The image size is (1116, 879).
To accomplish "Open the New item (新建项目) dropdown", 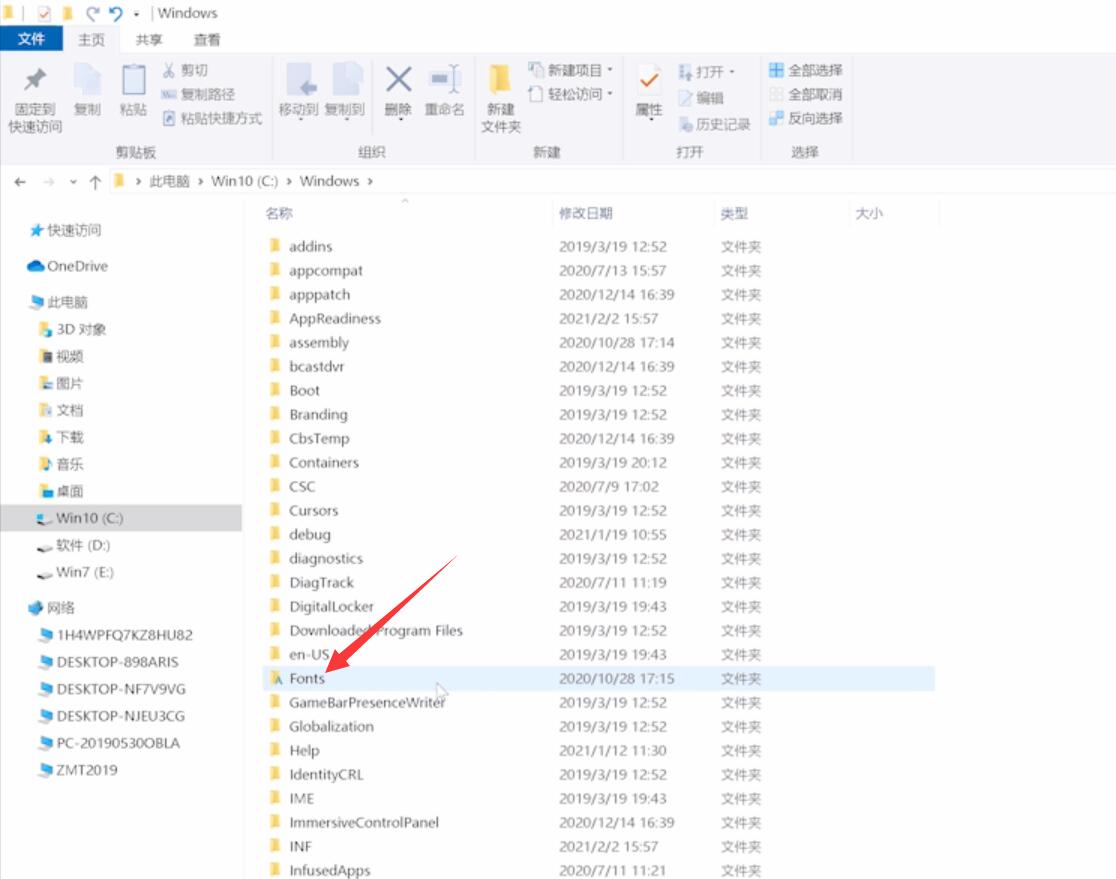I will click(x=570, y=70).
